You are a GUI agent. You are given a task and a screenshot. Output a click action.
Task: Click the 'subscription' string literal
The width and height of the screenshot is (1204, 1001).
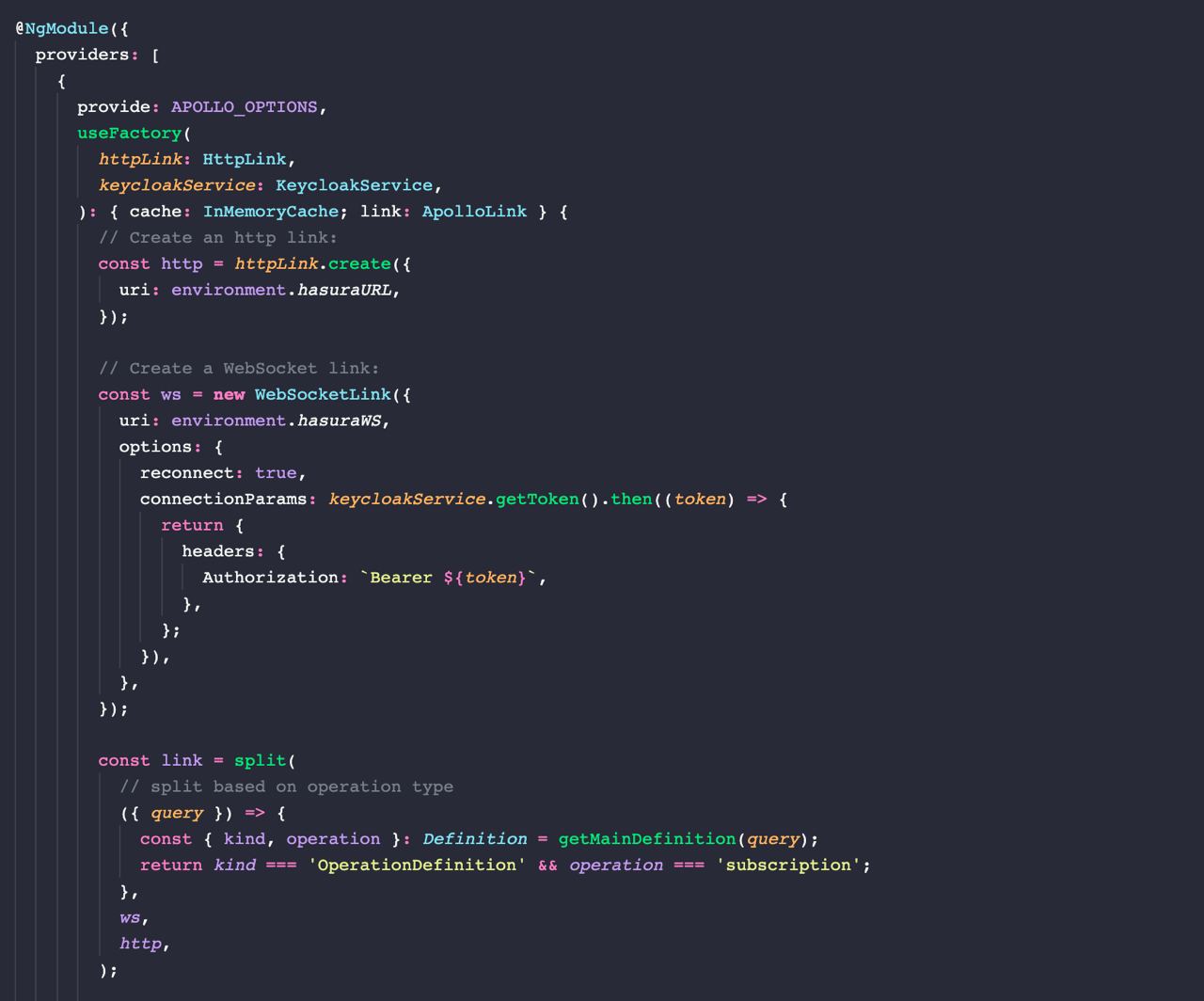(x=788, y=865)
